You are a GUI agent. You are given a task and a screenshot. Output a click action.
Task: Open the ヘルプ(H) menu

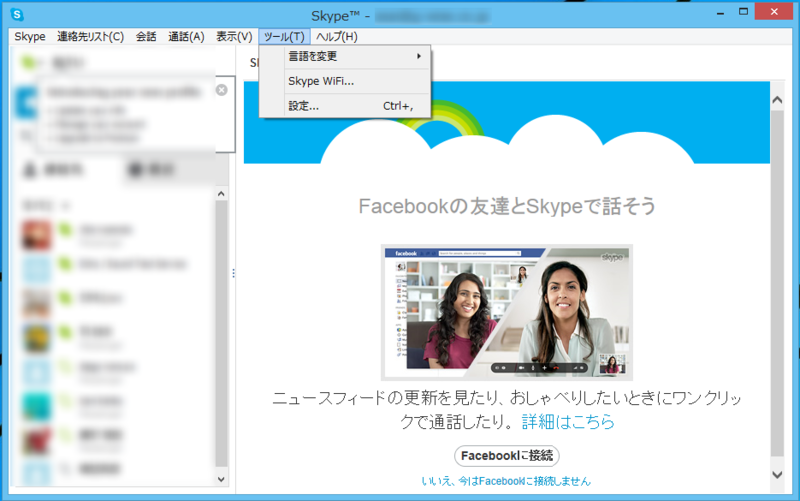point(337,37)
